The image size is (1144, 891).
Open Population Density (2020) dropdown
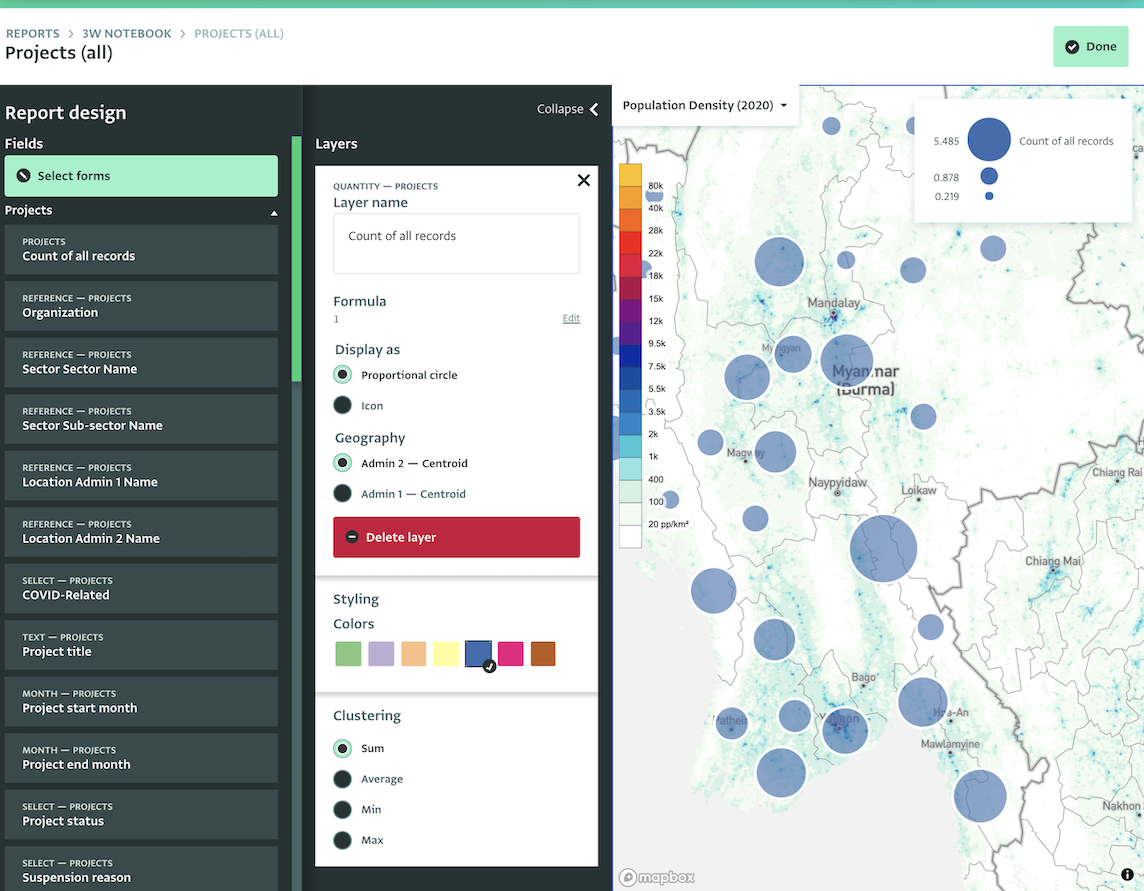[705, 106]
